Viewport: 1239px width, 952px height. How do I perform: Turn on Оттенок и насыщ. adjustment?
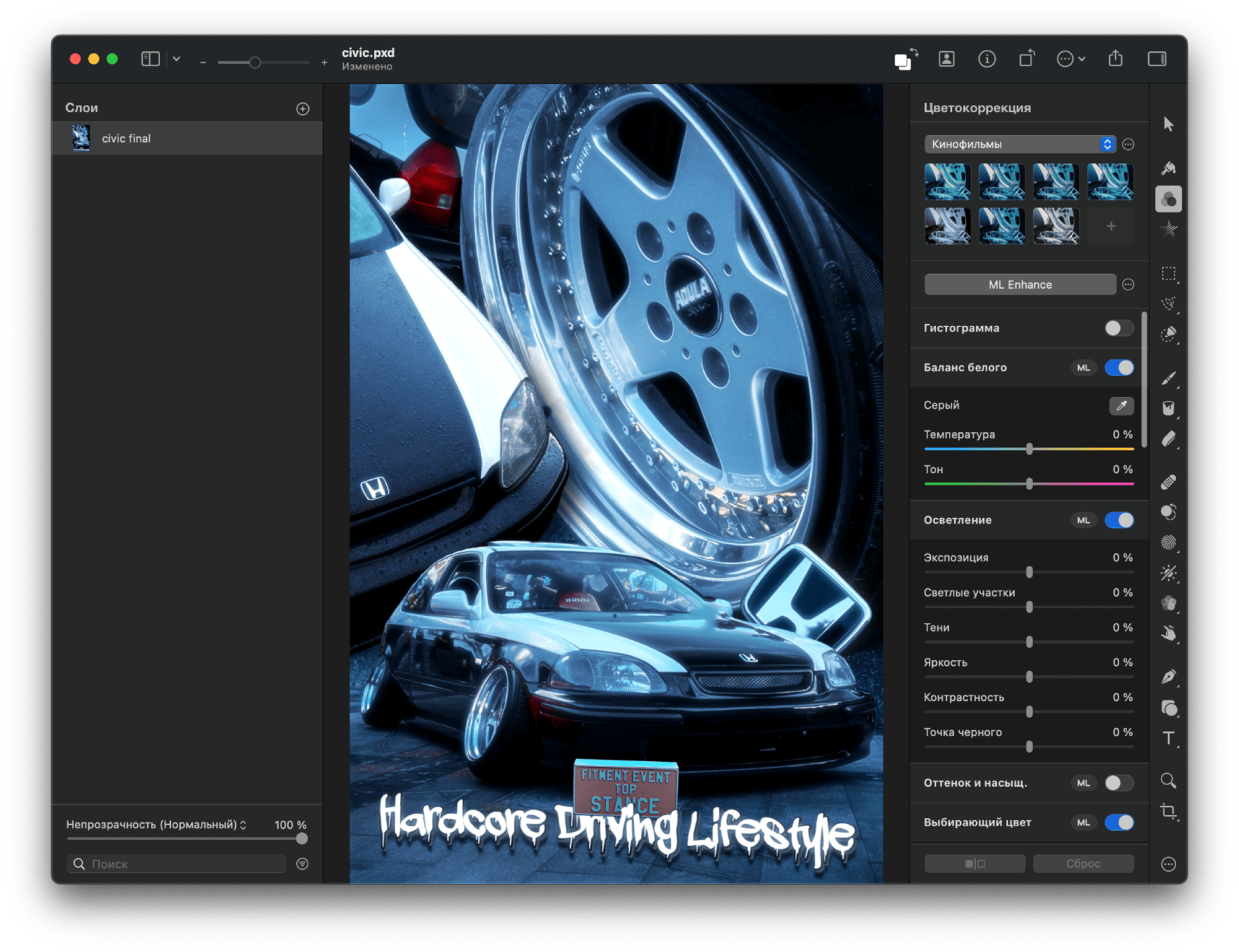pos(1118,783)
